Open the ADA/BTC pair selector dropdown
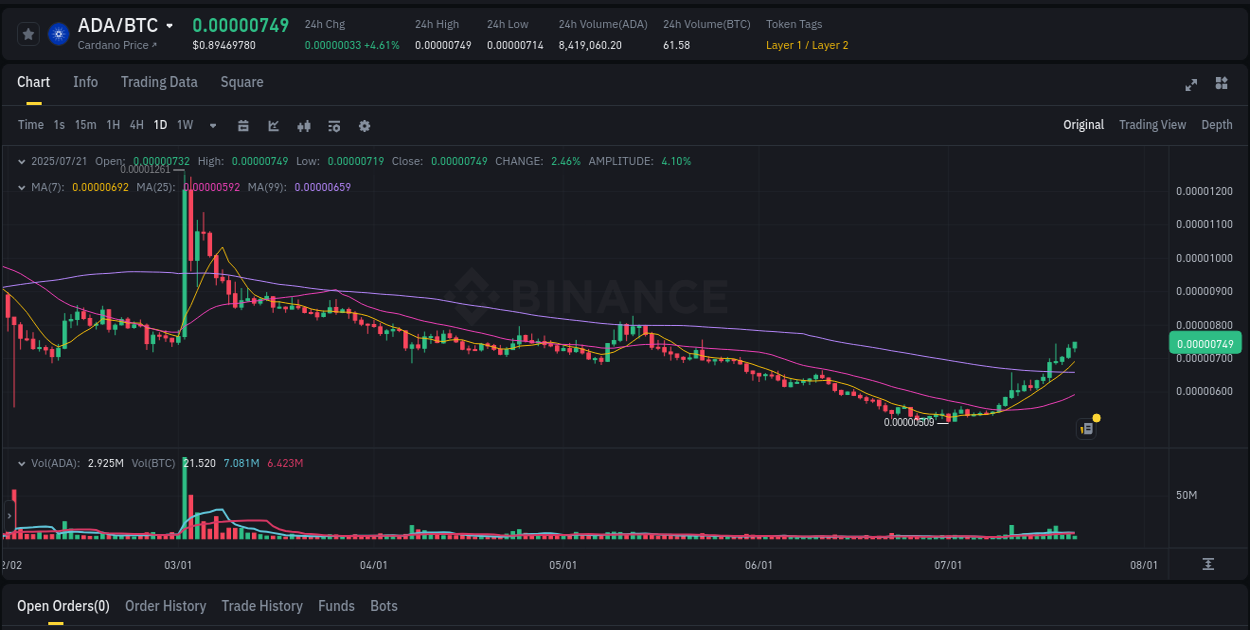 point(118,25)
